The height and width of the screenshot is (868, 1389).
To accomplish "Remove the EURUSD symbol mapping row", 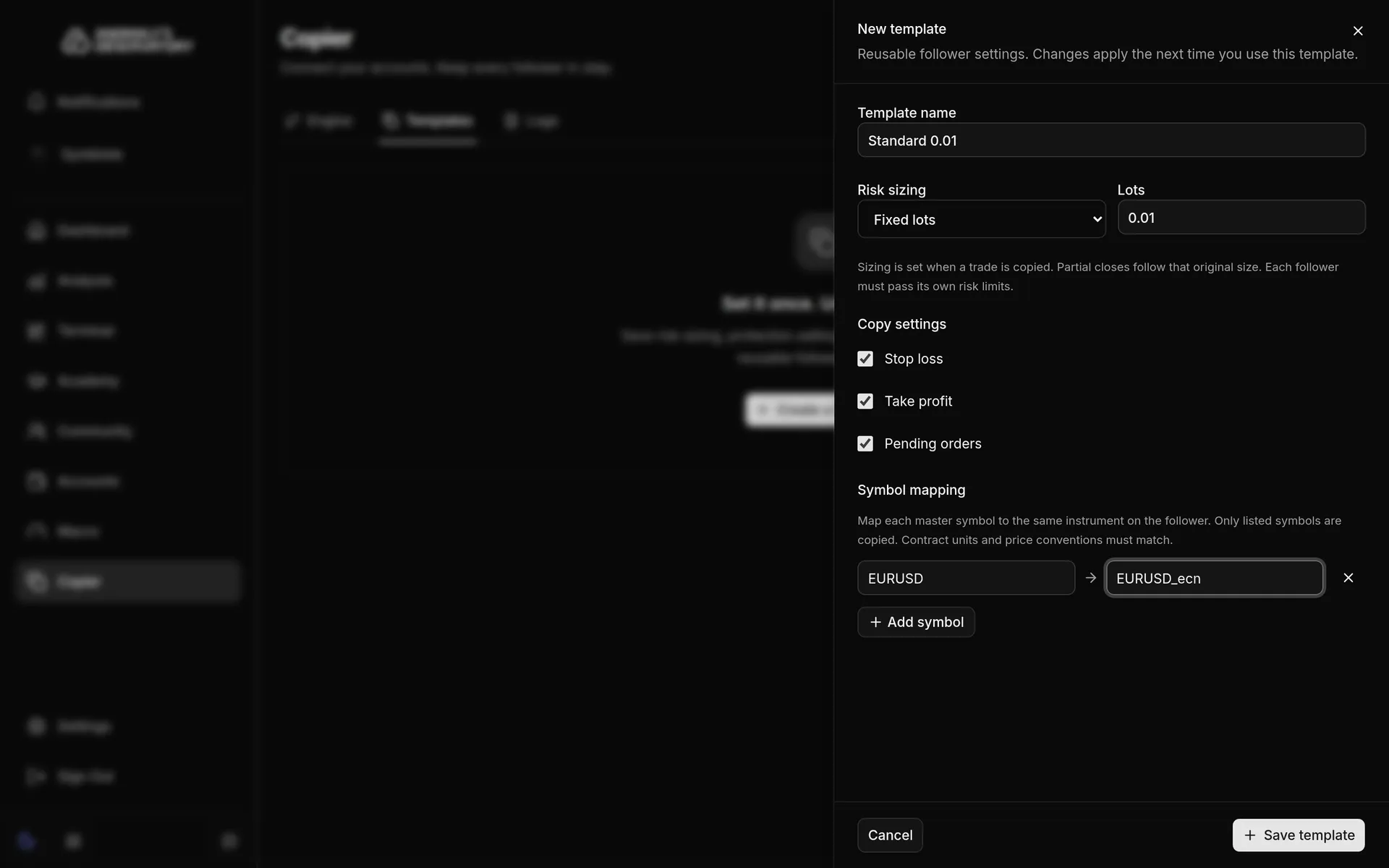I will pyautogui.click(x=1348, y=578).
